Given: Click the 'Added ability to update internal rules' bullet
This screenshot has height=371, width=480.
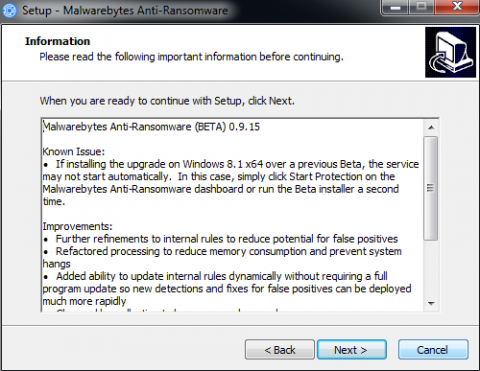Looking at the screenshot, I should (227, 289).
